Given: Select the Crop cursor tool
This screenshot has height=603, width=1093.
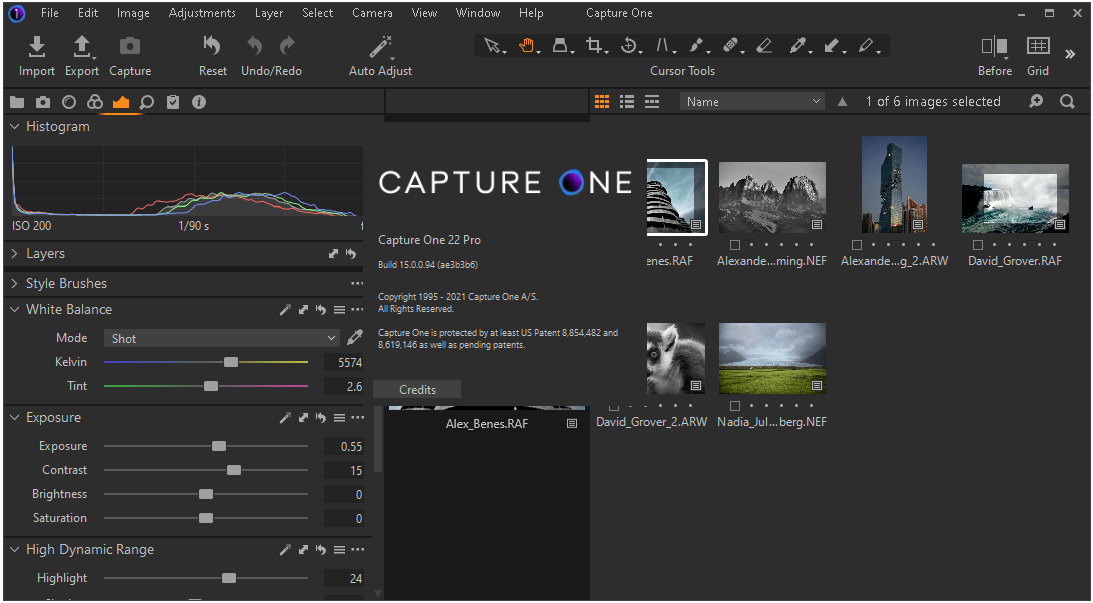Looking at the screenshot, I should coord(594,46).
